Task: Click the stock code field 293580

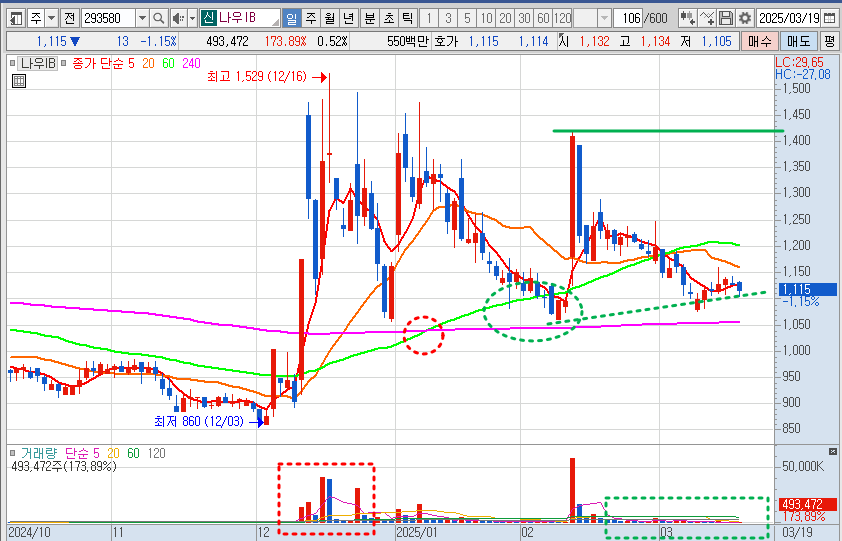Action: pos(108,18)
